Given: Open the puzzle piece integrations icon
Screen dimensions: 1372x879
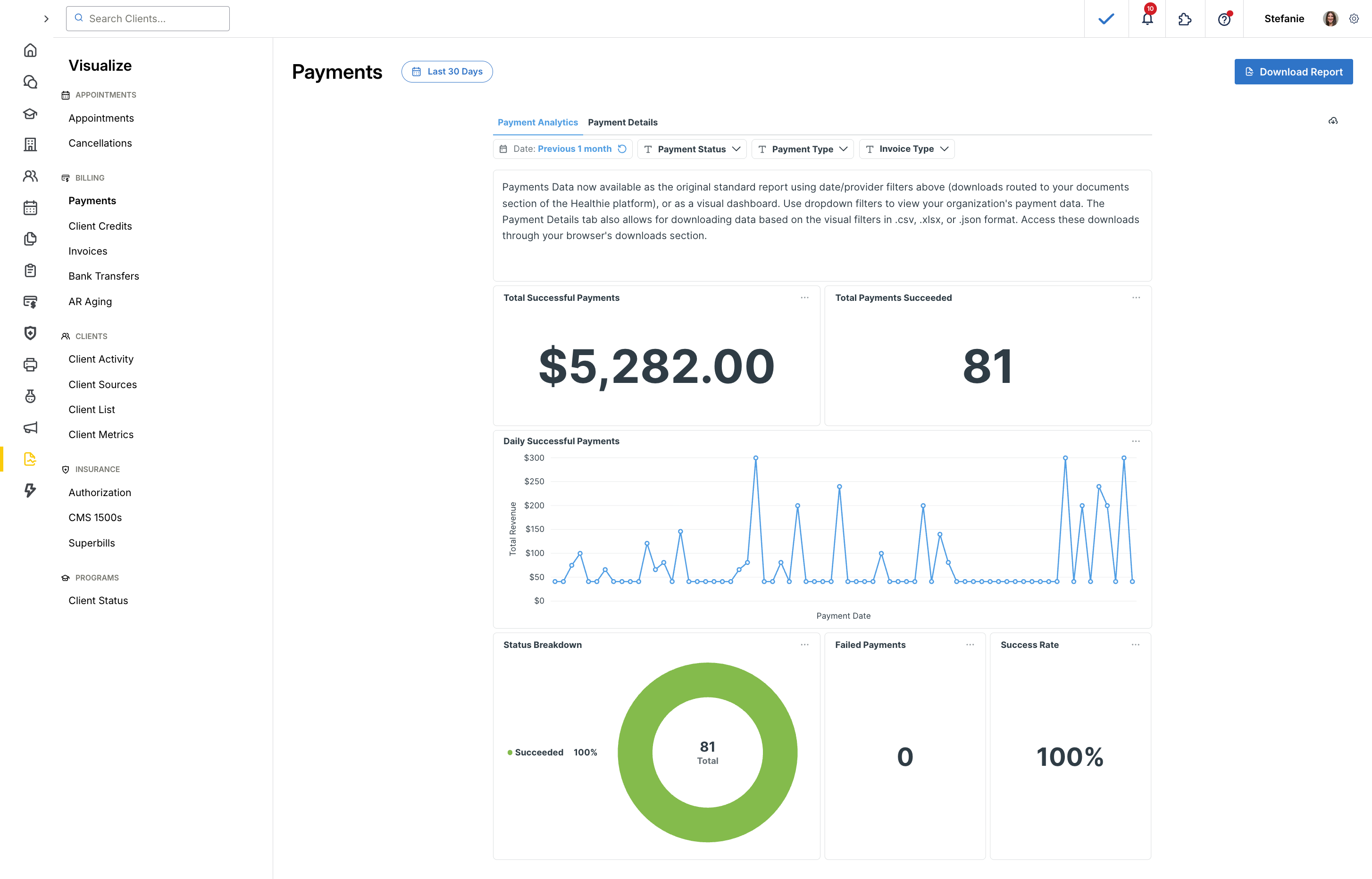Looking at the screenshot, I should point(1185,19).
